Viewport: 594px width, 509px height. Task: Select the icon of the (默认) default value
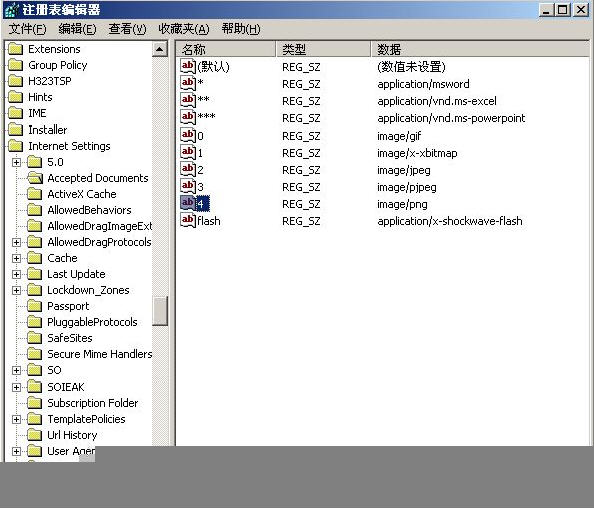(x=188, y=66)
